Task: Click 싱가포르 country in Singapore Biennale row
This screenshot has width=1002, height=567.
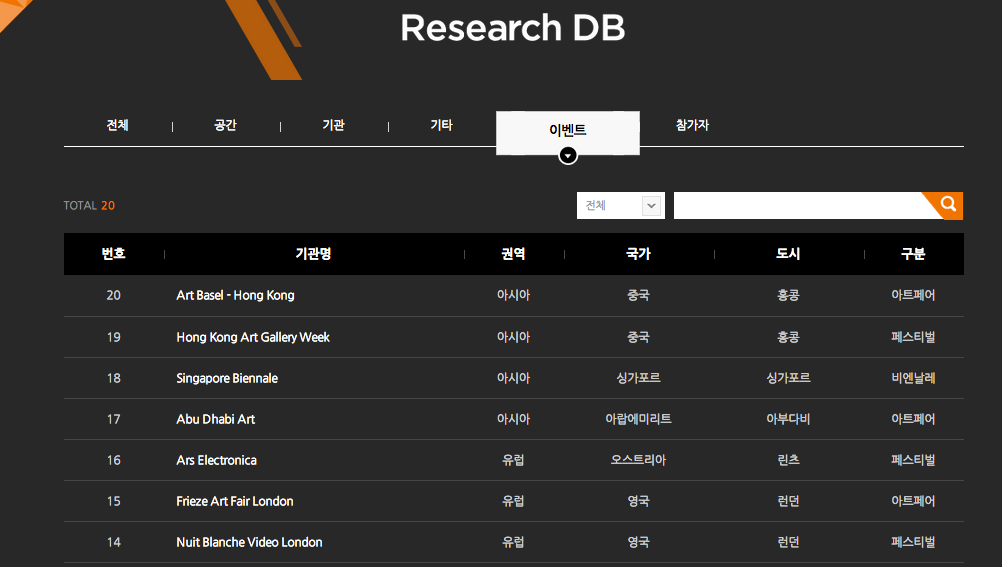Action: [x=638, y=378]
